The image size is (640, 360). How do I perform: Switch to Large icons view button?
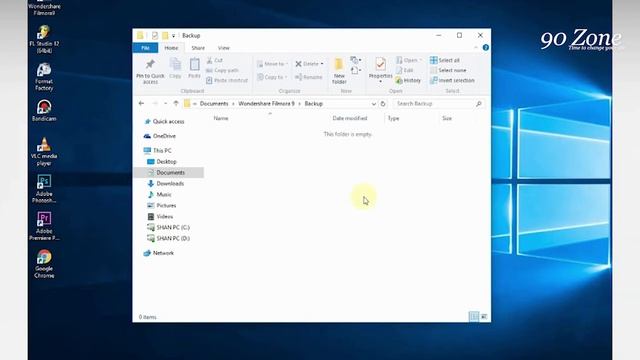pyautogui.click(x=484, y=316)
